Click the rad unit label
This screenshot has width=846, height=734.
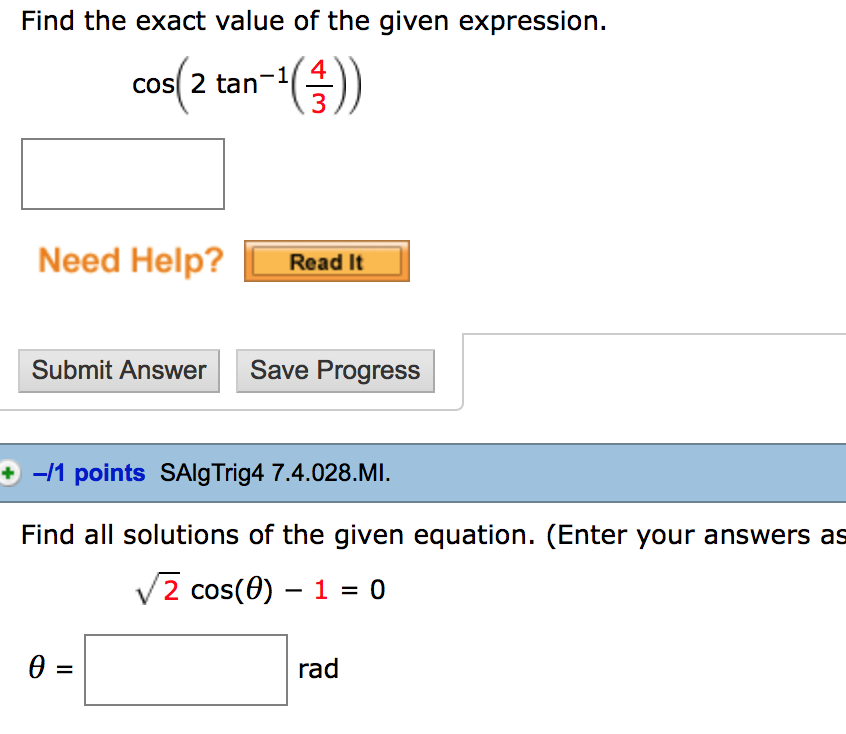click(x=318, y=669)
